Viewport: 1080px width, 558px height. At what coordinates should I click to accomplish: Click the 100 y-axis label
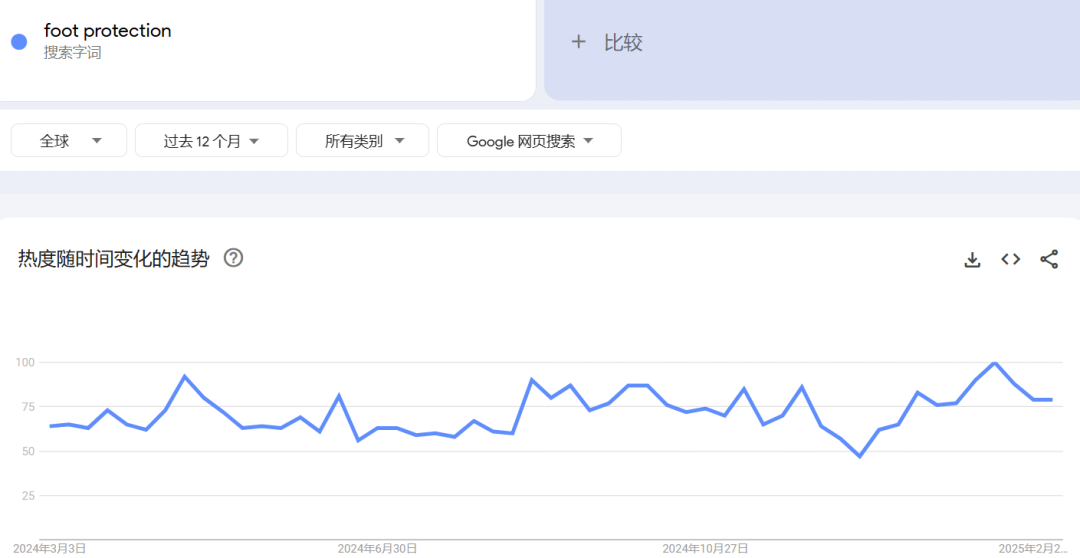pyautogui.click(x=25, y=362)
